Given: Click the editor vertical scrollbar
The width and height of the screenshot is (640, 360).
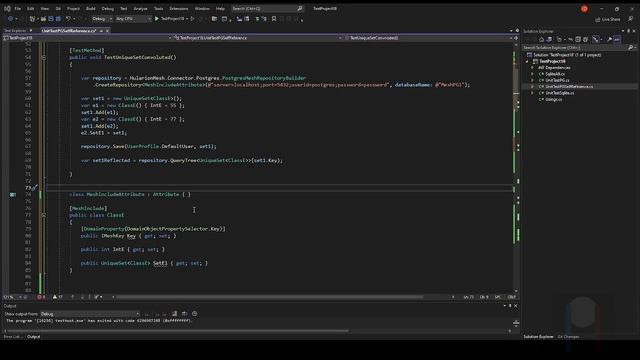Looking at the screenshot, I should [516, 167].
